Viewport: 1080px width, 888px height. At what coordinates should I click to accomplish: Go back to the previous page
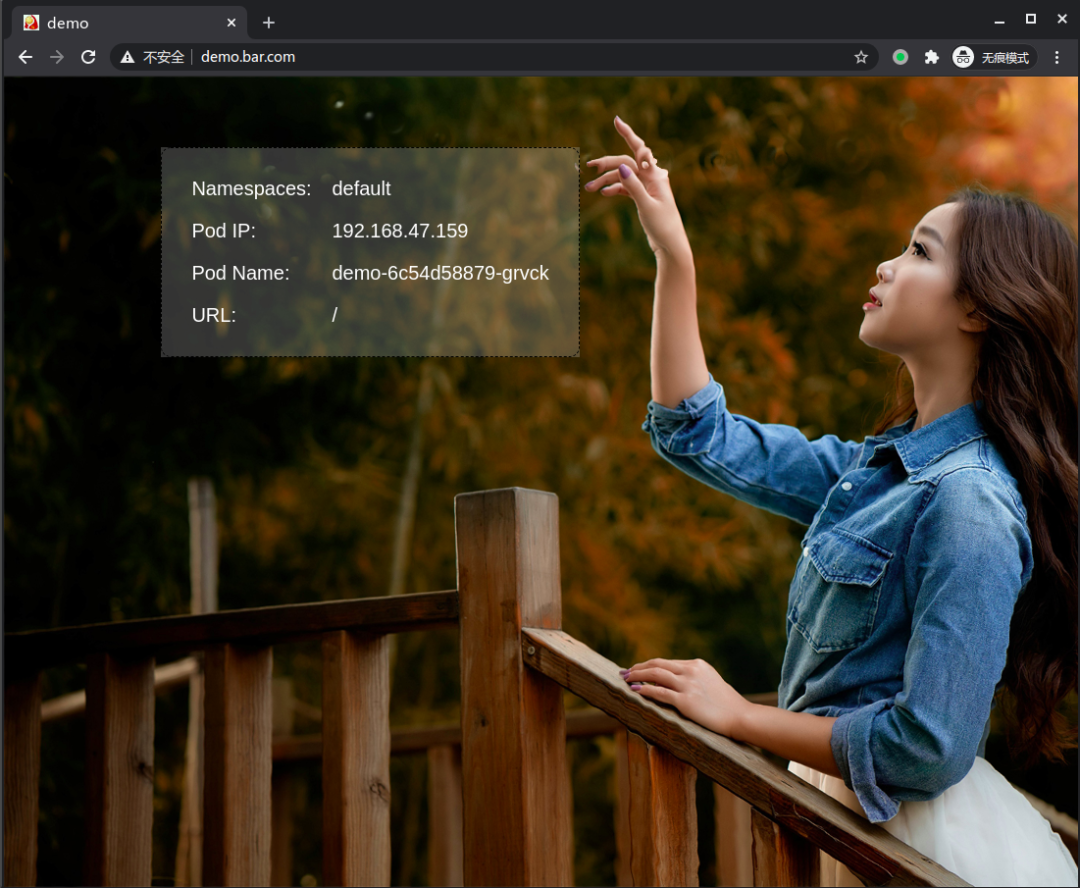25,57
